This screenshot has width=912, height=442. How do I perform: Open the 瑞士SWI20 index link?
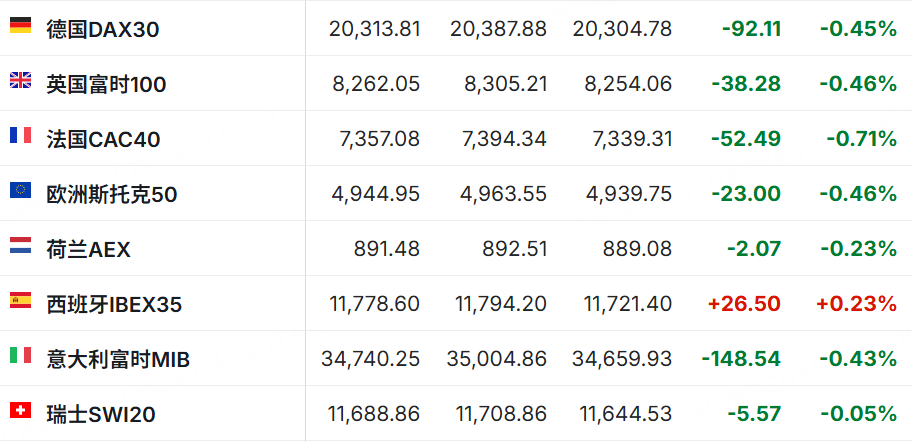pyautogui.click(x=101, y=415)
